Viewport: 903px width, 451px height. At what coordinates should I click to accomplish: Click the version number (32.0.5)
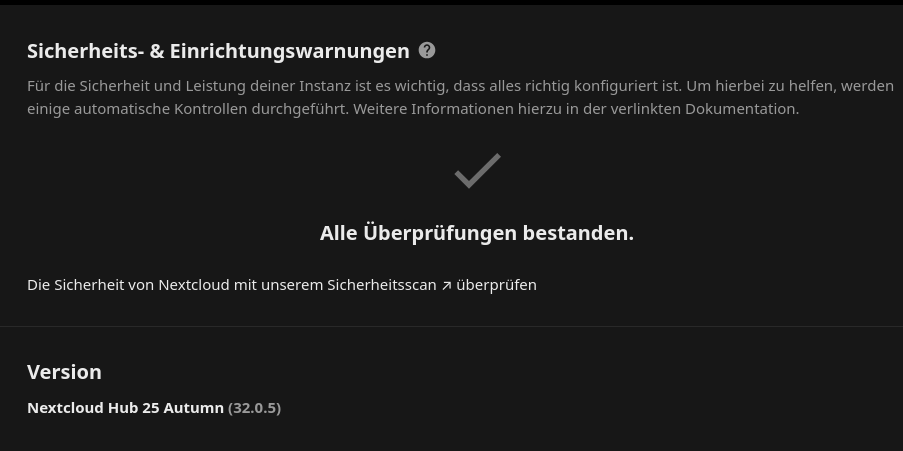pos(255,408)
